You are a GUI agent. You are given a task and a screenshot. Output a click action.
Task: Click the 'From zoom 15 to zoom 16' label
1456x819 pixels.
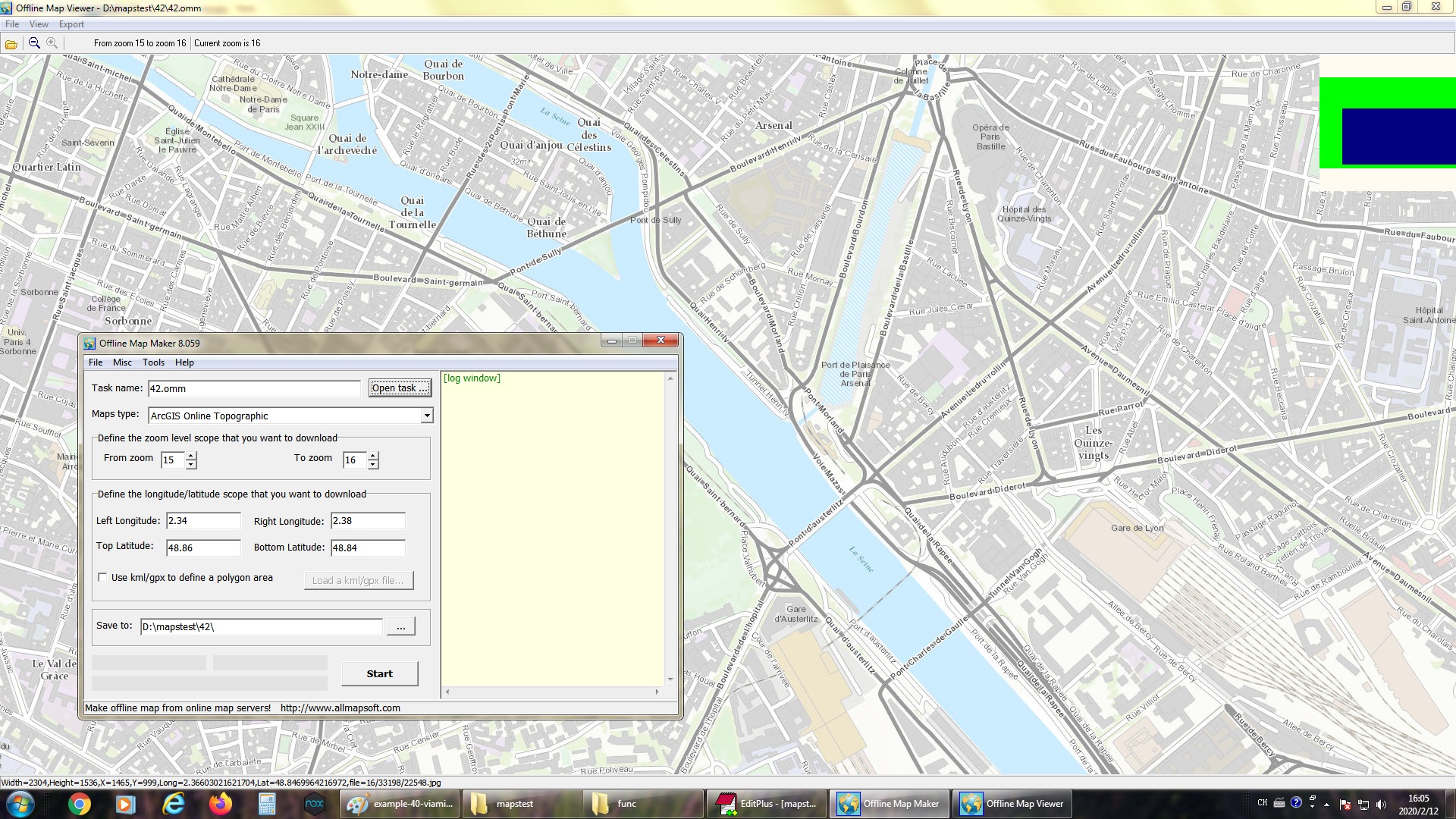pos(140,43)
